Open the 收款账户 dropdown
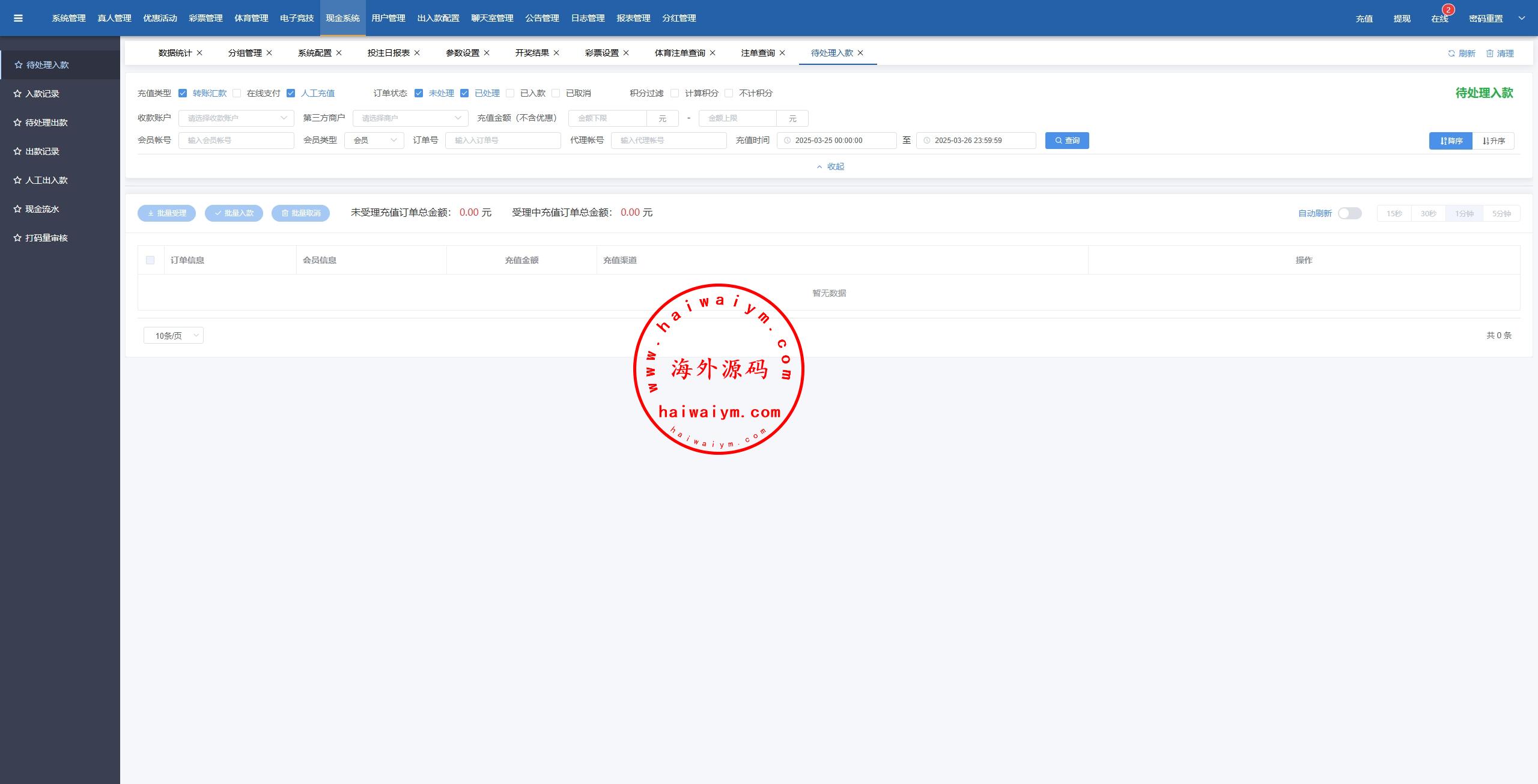The width and height of the screenshot is (1538, 784). pyautogui.click(x=236, y=118)
